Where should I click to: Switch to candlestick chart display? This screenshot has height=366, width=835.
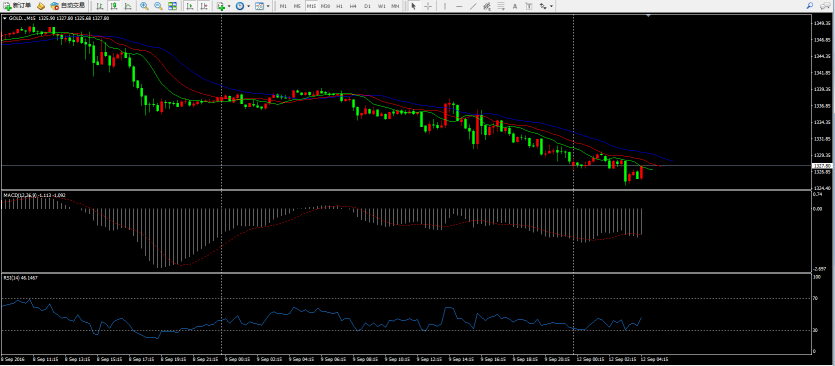tap(113, 6)
